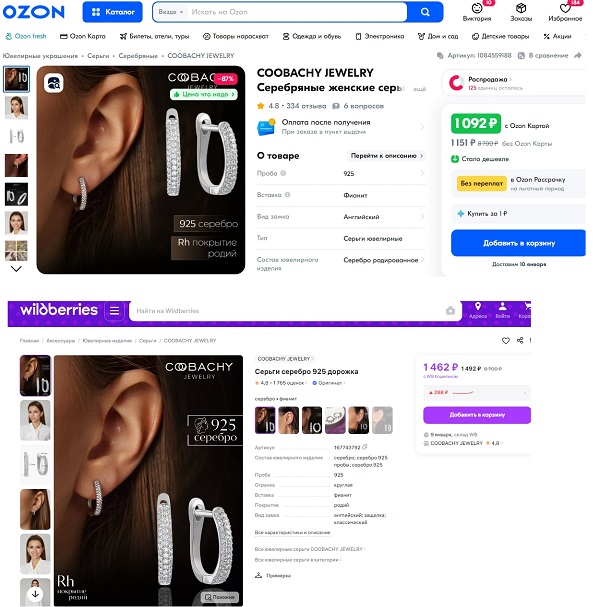Open the Везде search scope dropdown
Viewport: 600px width, 607px height.
pyautogui.click(x=171, y=12)
